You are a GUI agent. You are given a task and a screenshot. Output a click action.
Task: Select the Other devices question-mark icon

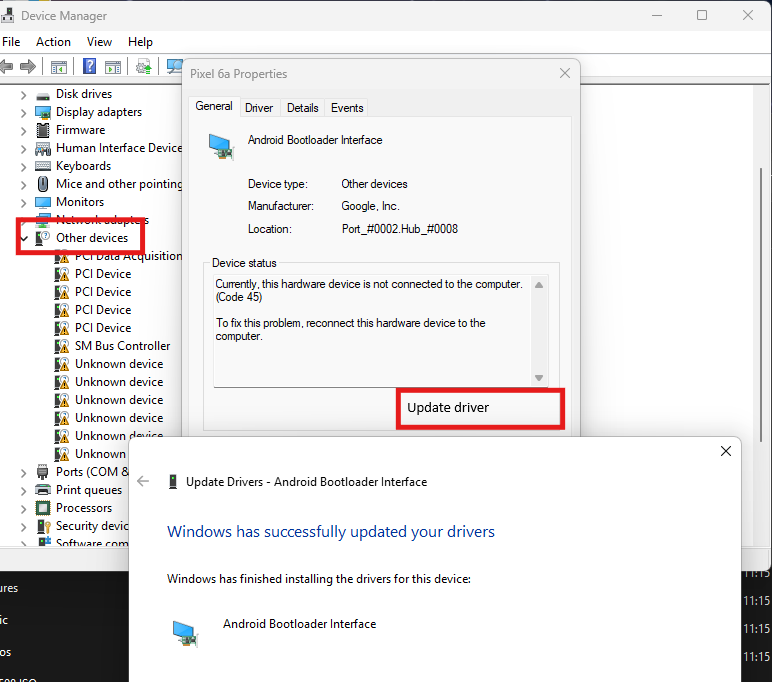42,238
